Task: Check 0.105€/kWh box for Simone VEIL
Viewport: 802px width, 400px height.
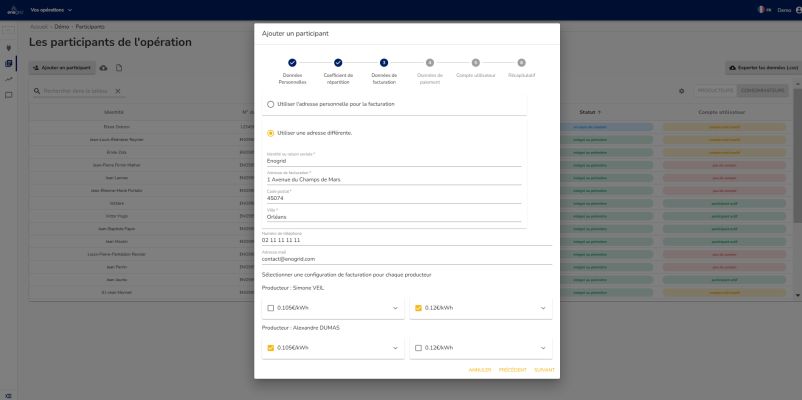Action: (270, 308)
